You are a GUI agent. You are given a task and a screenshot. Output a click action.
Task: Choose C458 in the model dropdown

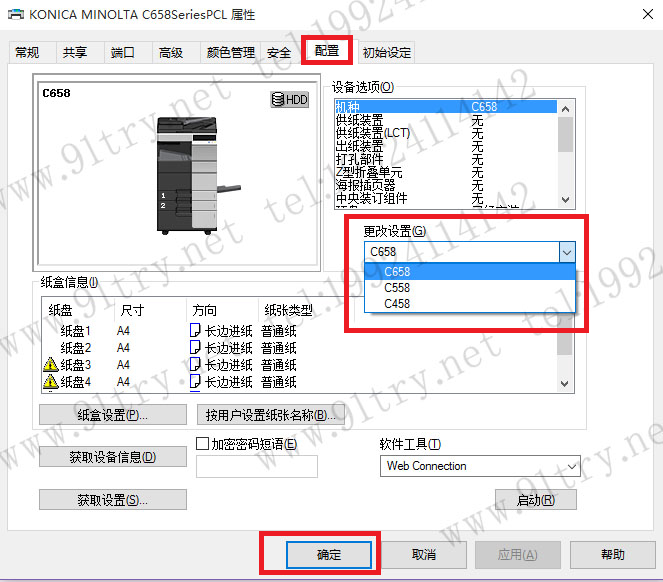tap(397, 303)
